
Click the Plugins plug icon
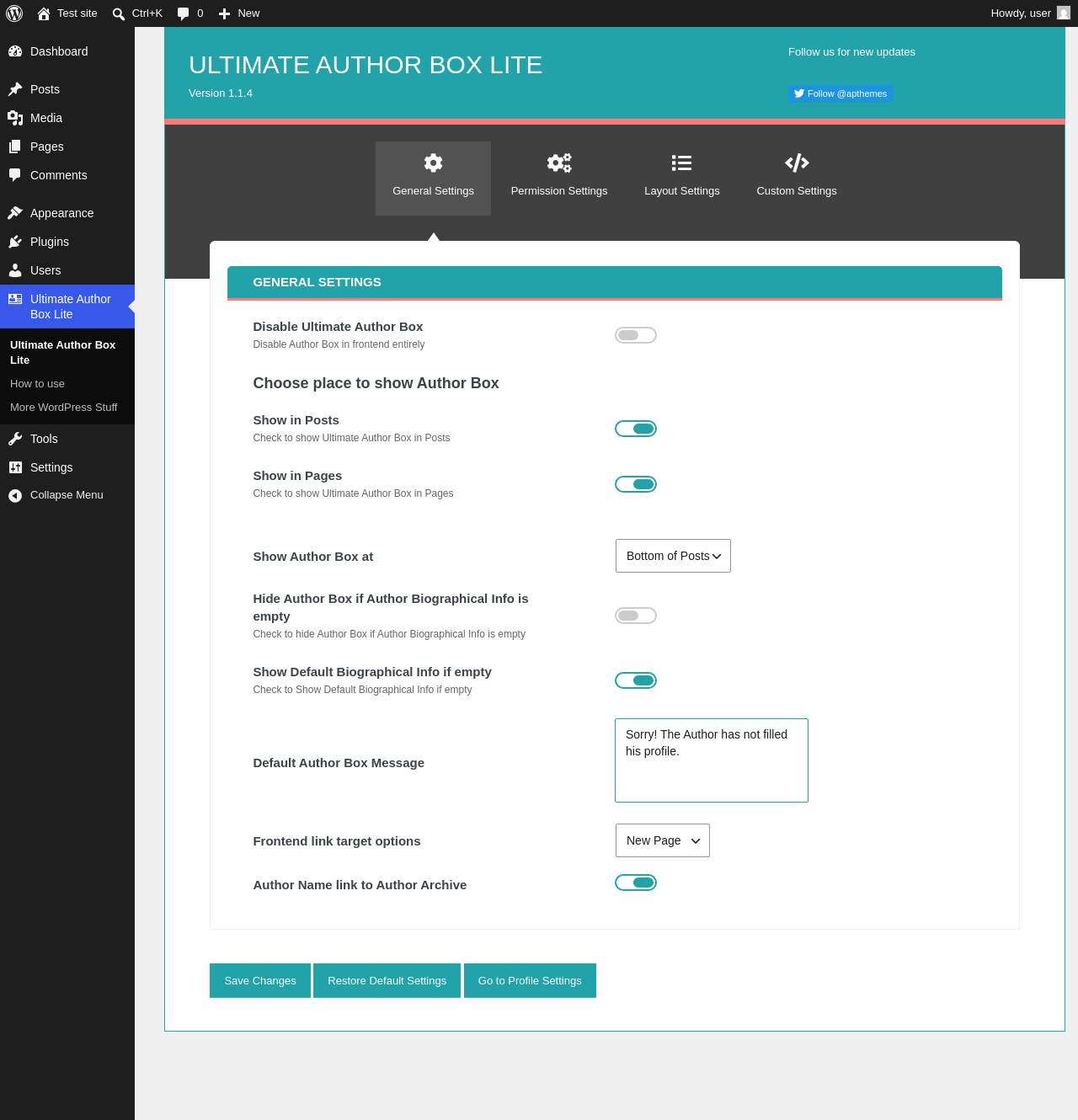[15, 242]
